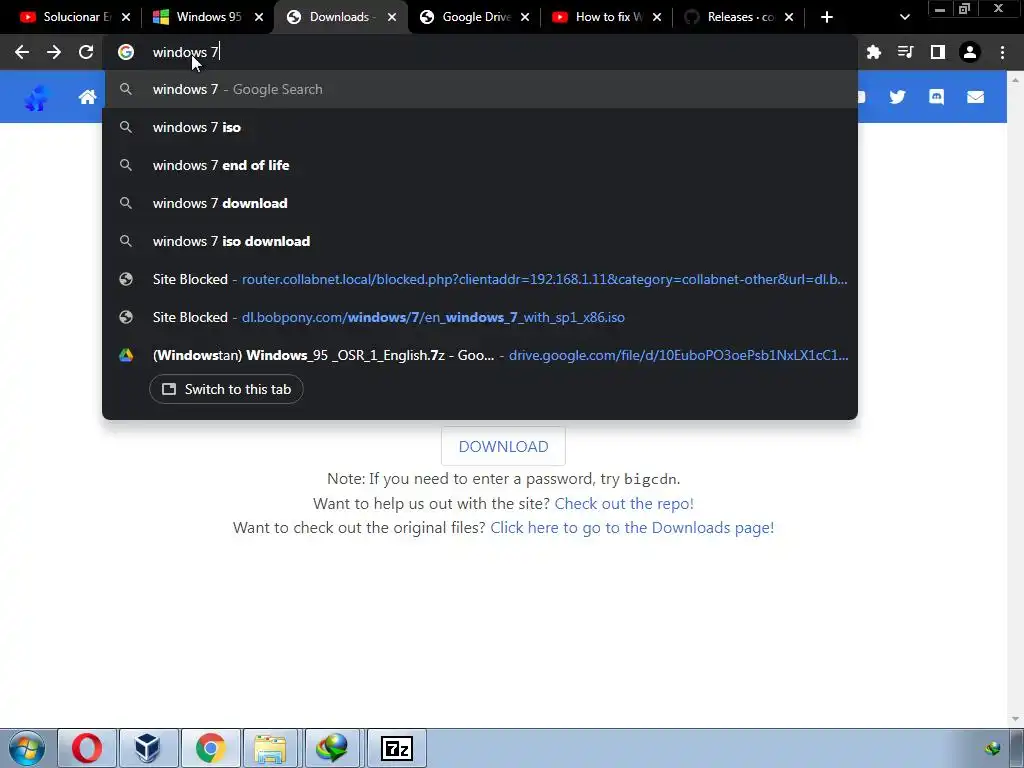This screenshot has width=1024, height=768.
Task: Open 'Check out the repo!' link
Action: pos(624,504)
